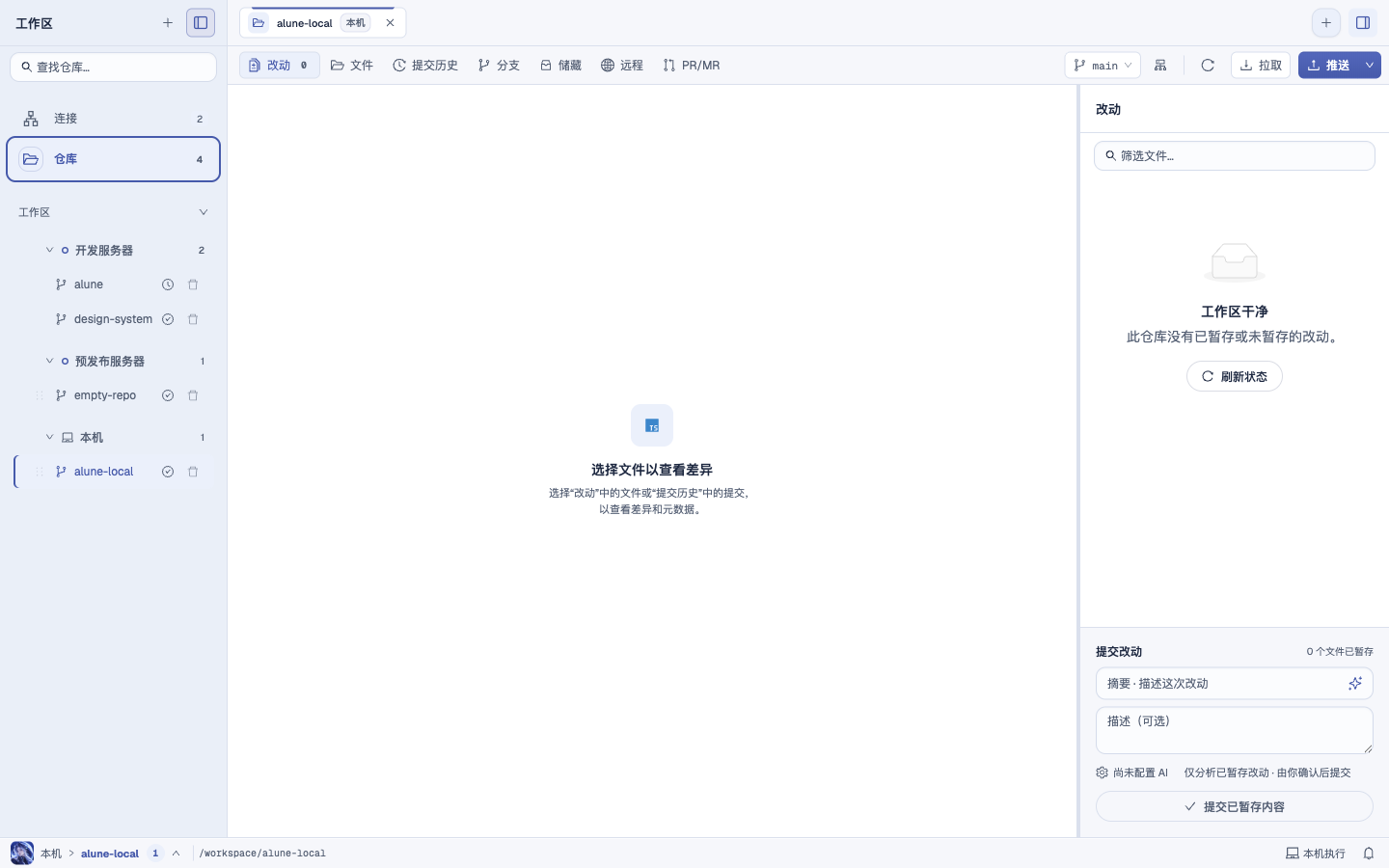
Task: Switch to the 分支 tab
Action: coord(499,66)
